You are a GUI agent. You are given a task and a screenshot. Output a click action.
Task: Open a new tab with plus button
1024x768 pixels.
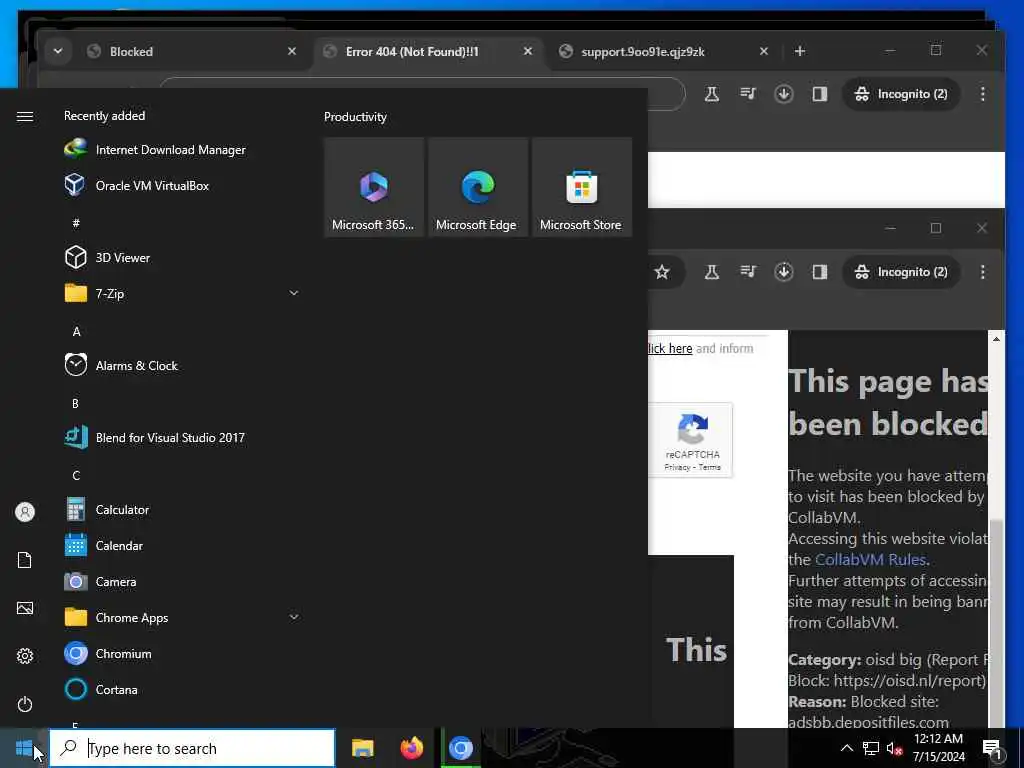pos(800,51)
